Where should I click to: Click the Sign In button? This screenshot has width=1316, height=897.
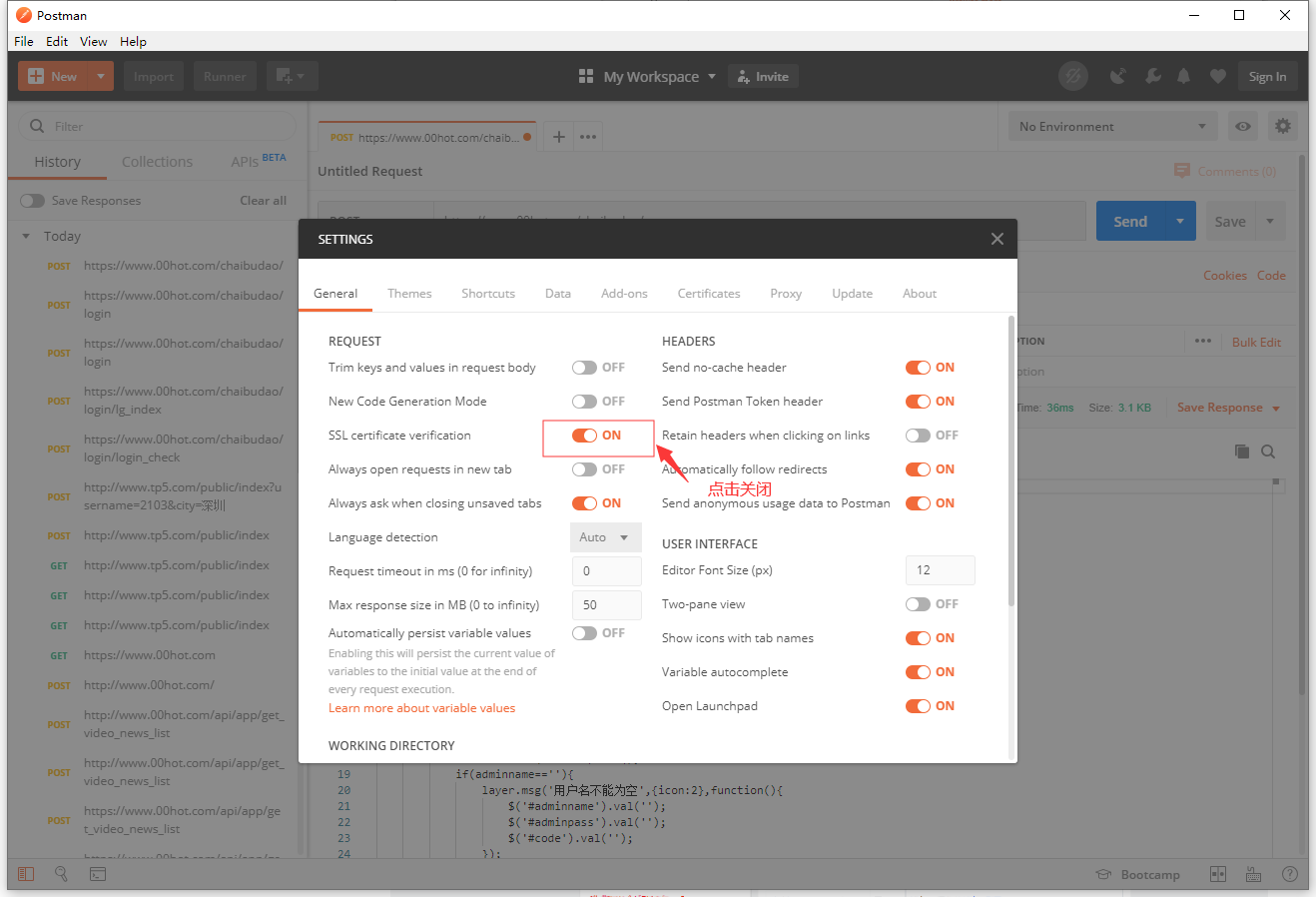[x=1268, y=75]
